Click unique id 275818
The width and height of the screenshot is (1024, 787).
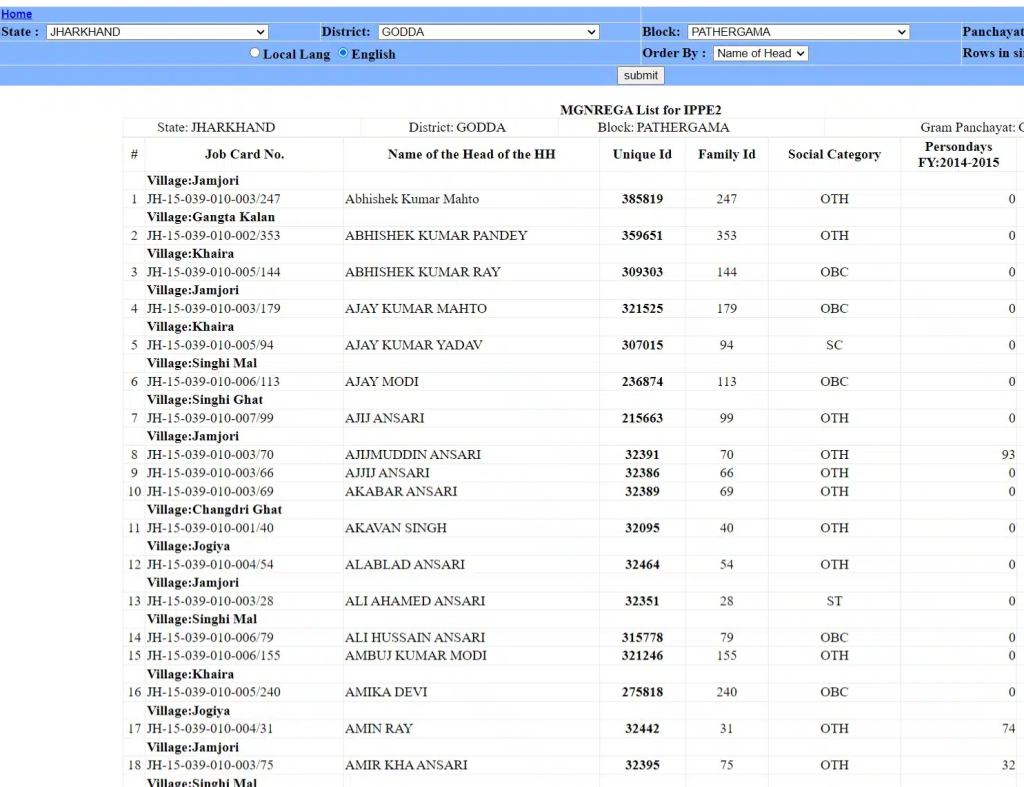642,692
